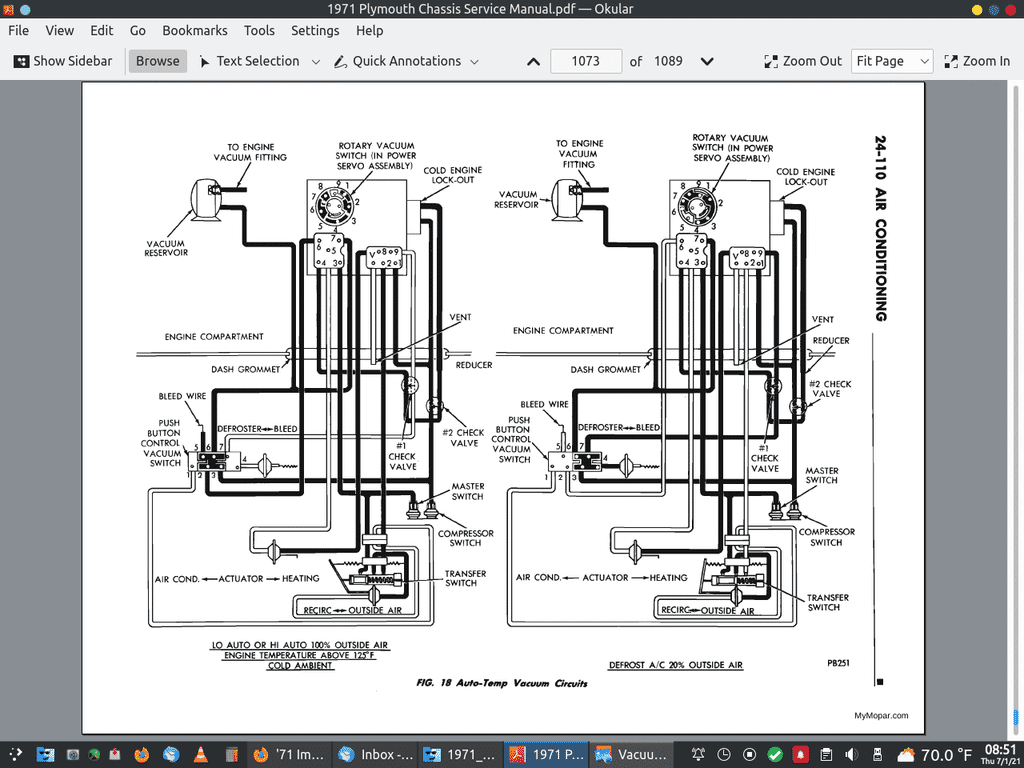Open the Settings menu

tap(315, 31)
